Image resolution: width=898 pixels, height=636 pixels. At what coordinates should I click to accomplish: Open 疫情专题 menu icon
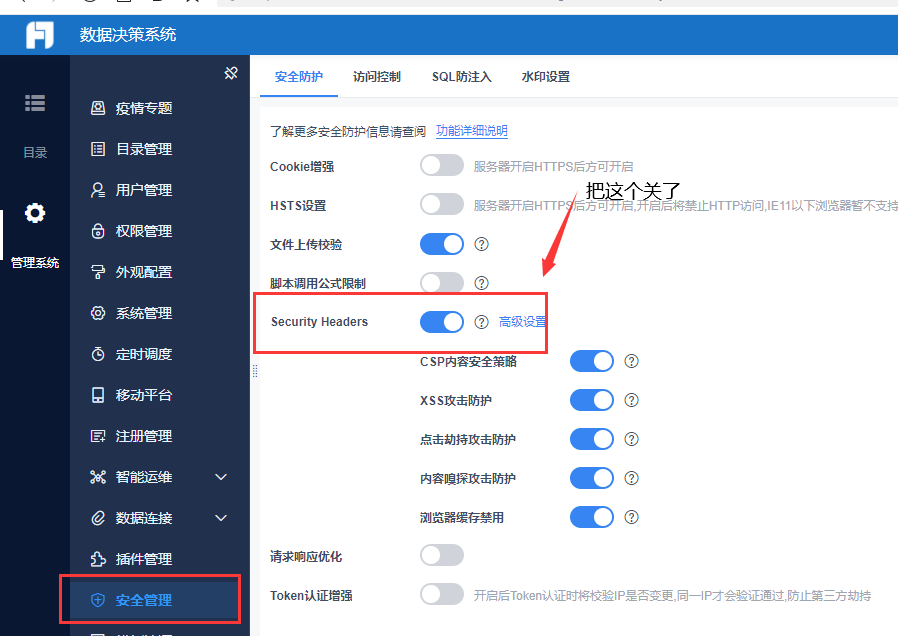(98, 108)
